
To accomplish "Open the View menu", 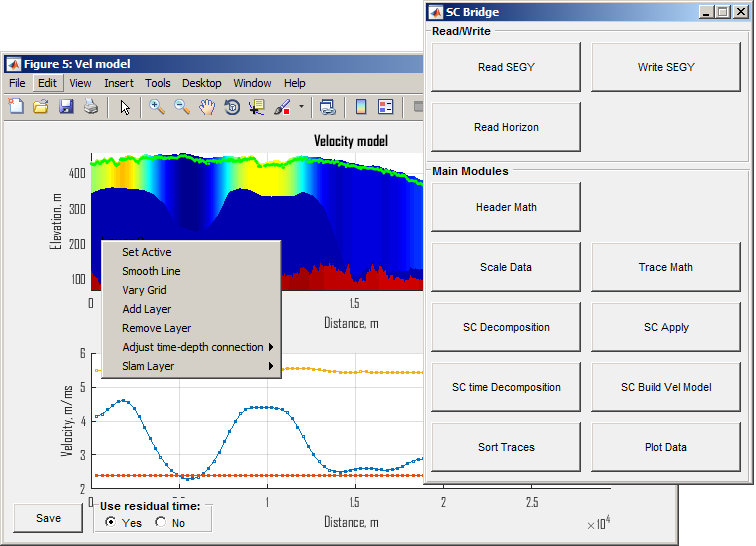I will 80,83.
